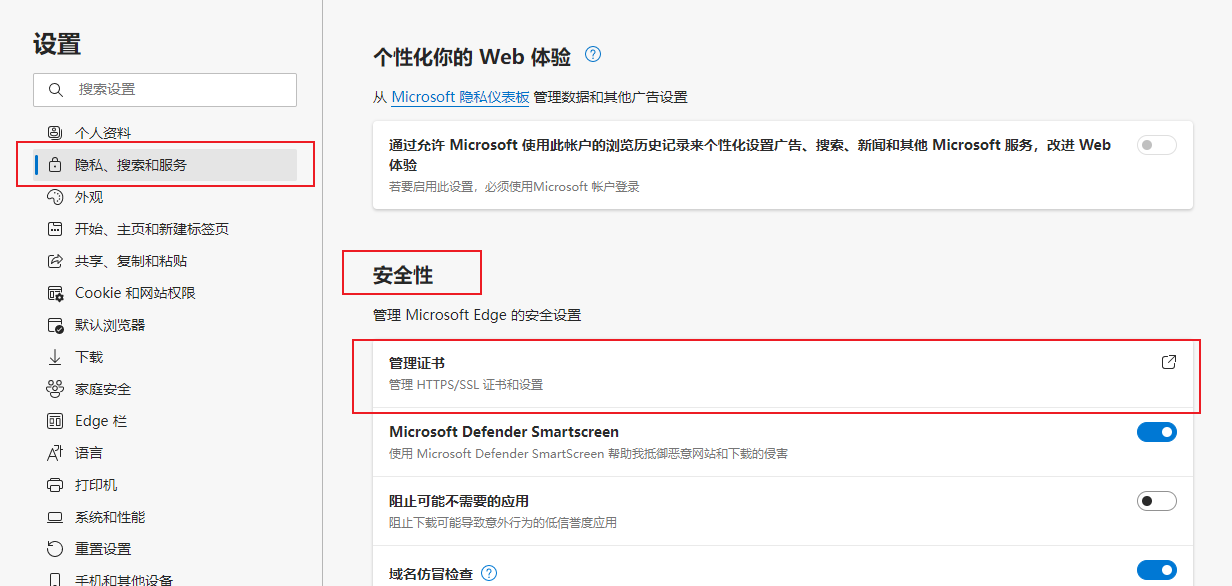Disable Microsoft Defender Smartscreen toggle
1232x586 pixels.
coord(1156,432)
